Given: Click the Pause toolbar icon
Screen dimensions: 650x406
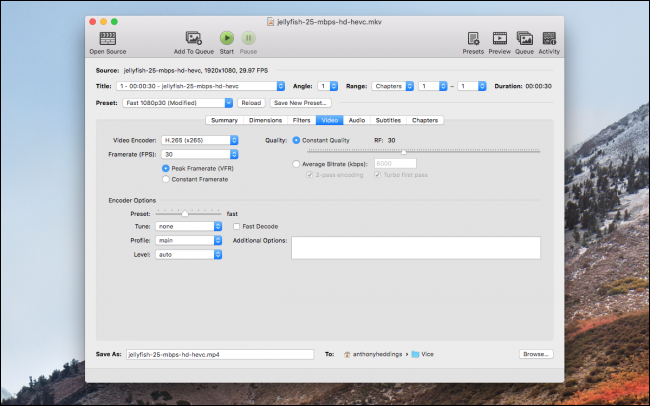Looking at the screenshot, I should 248,38.
